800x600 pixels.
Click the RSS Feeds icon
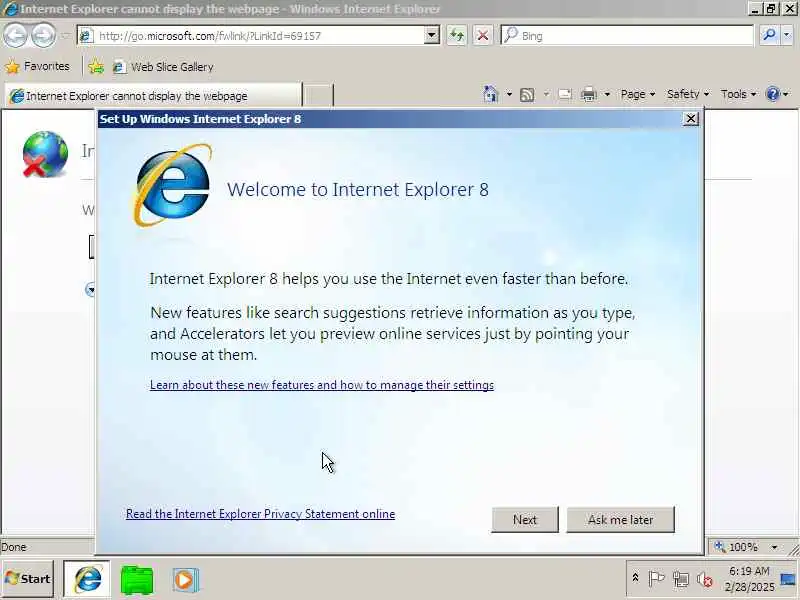[x=527, y=94]
